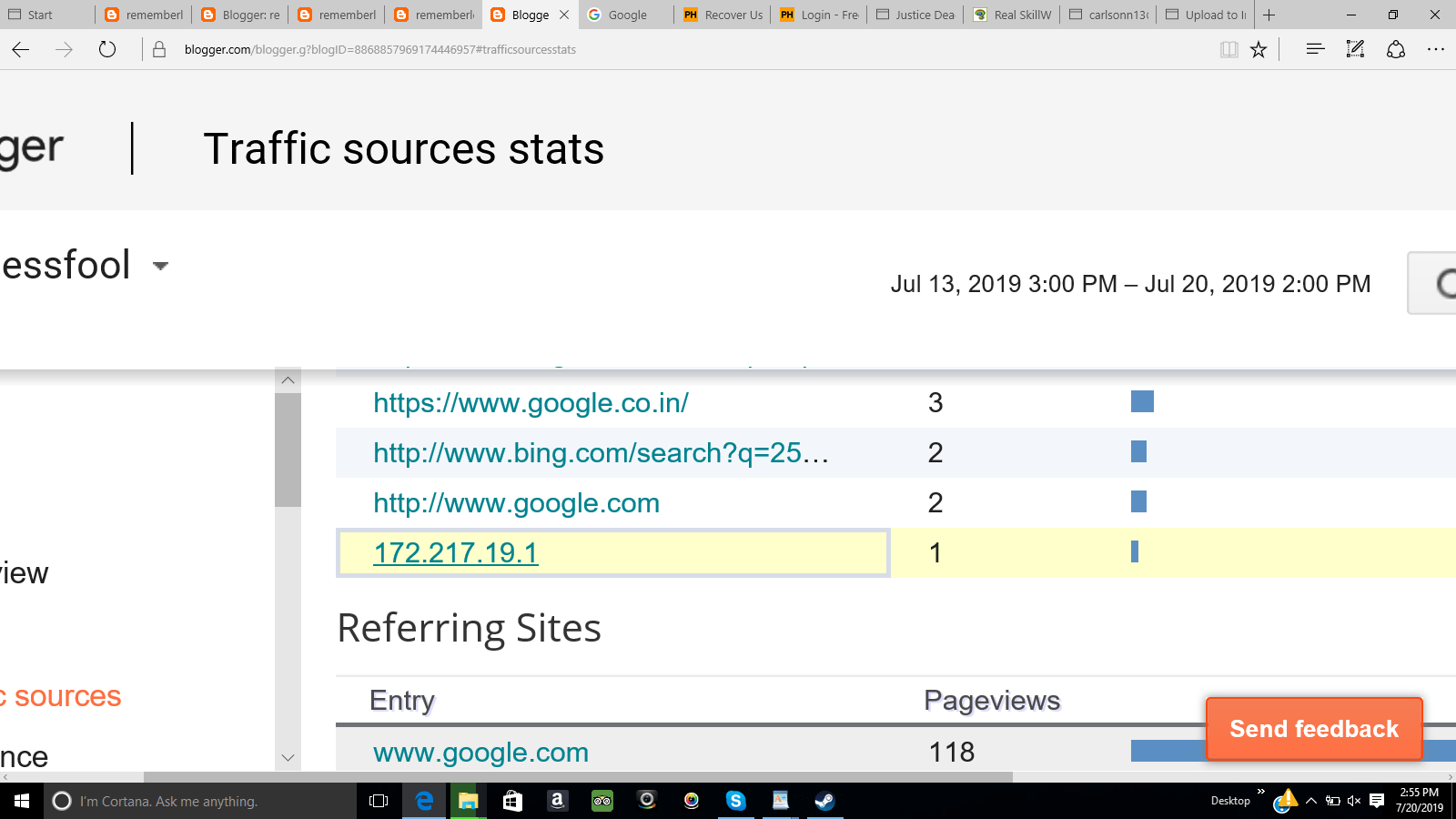Open the Make a Web Note tool
The width and height of the screenshot is (1456, 819).
tap(1355, 50)
